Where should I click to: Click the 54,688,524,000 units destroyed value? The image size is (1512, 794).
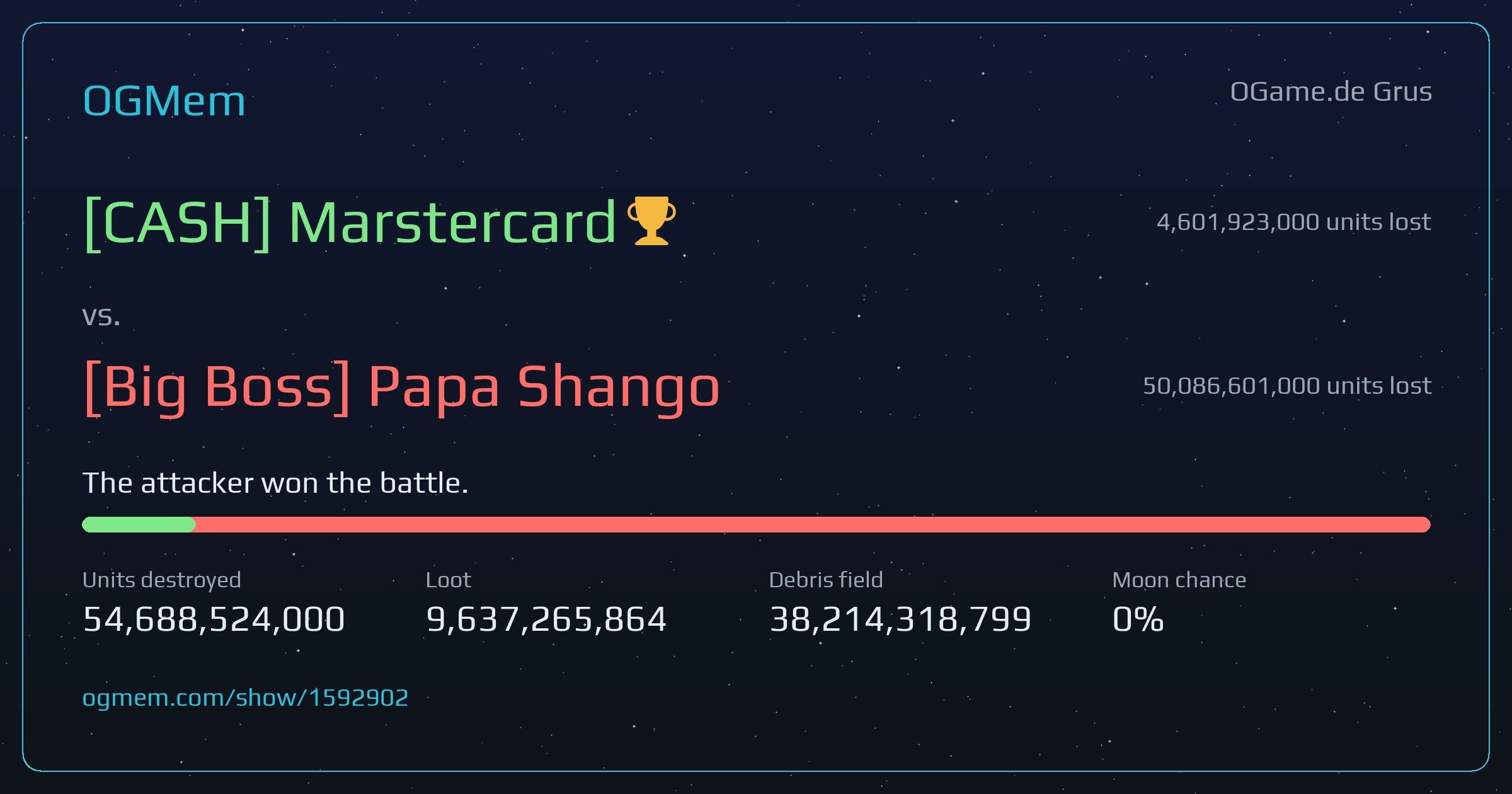coord(214,619)
